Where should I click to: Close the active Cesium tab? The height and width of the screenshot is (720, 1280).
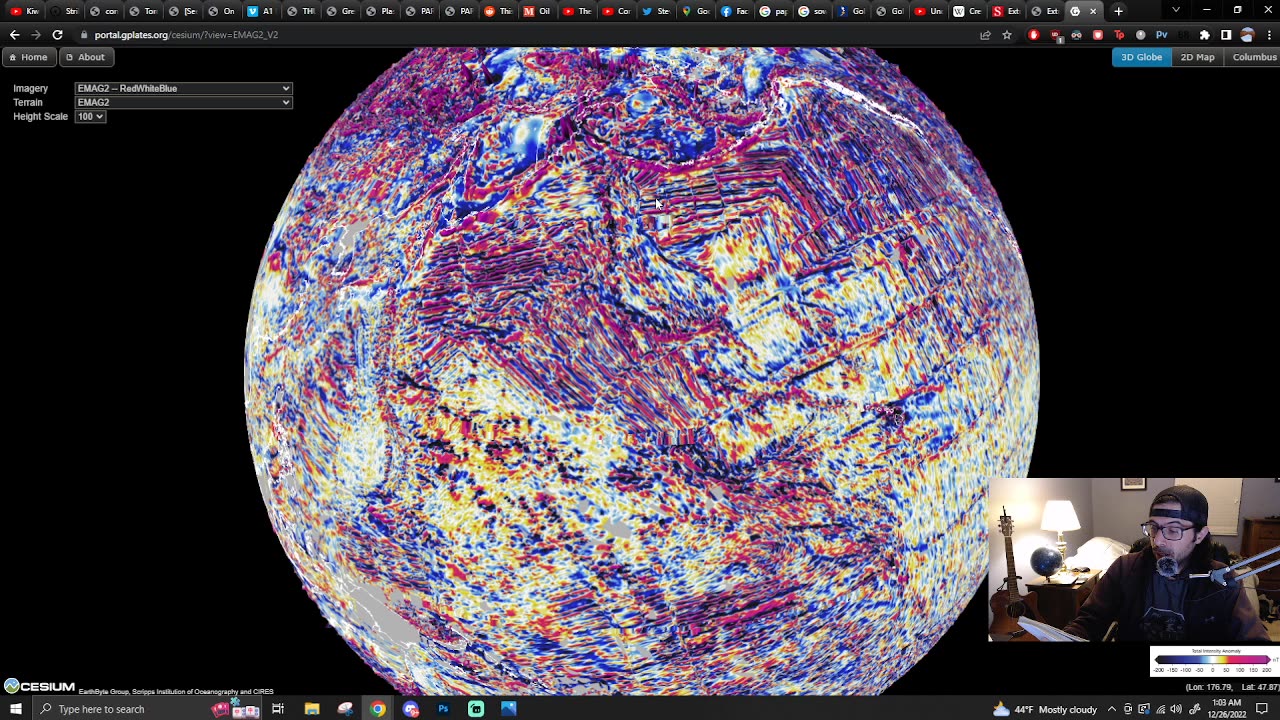click(x=1093, y=11)
